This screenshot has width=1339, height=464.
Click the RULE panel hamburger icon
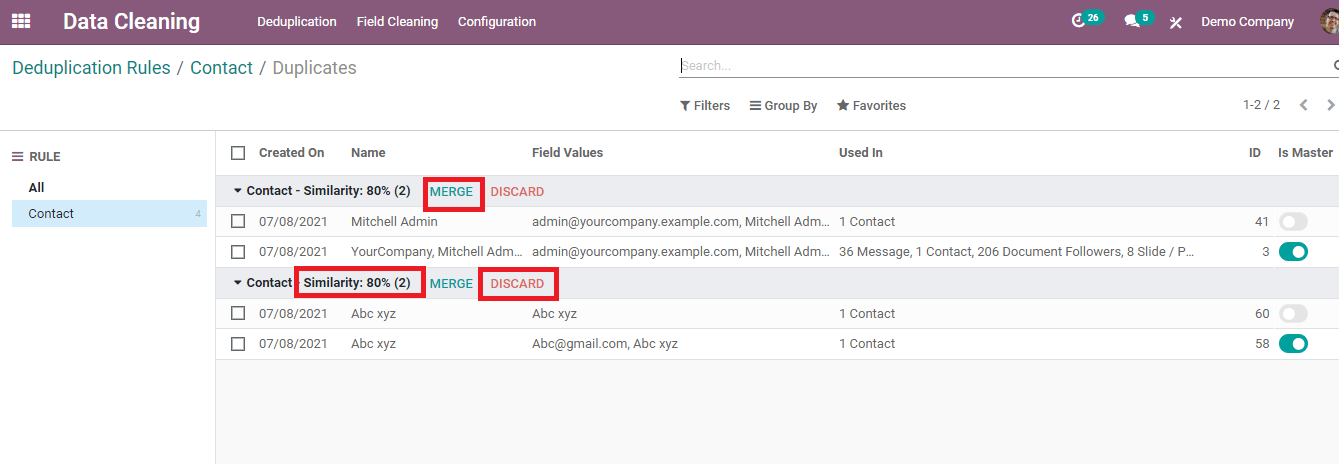click(17, 157)
